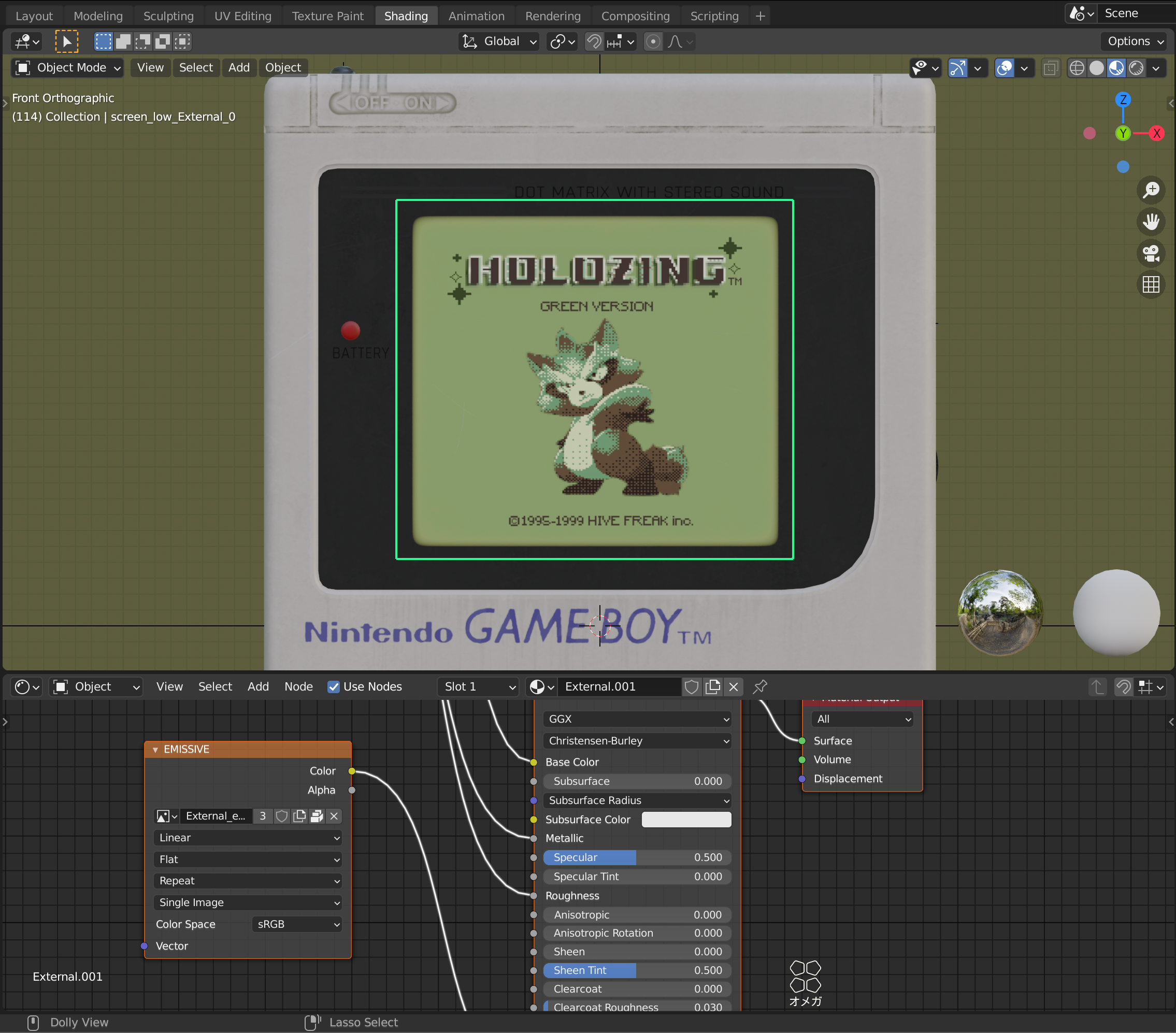Unlink image from EMISSIVE node
The width and height of the screenshot is (1176, 1033).
[334, 816]
